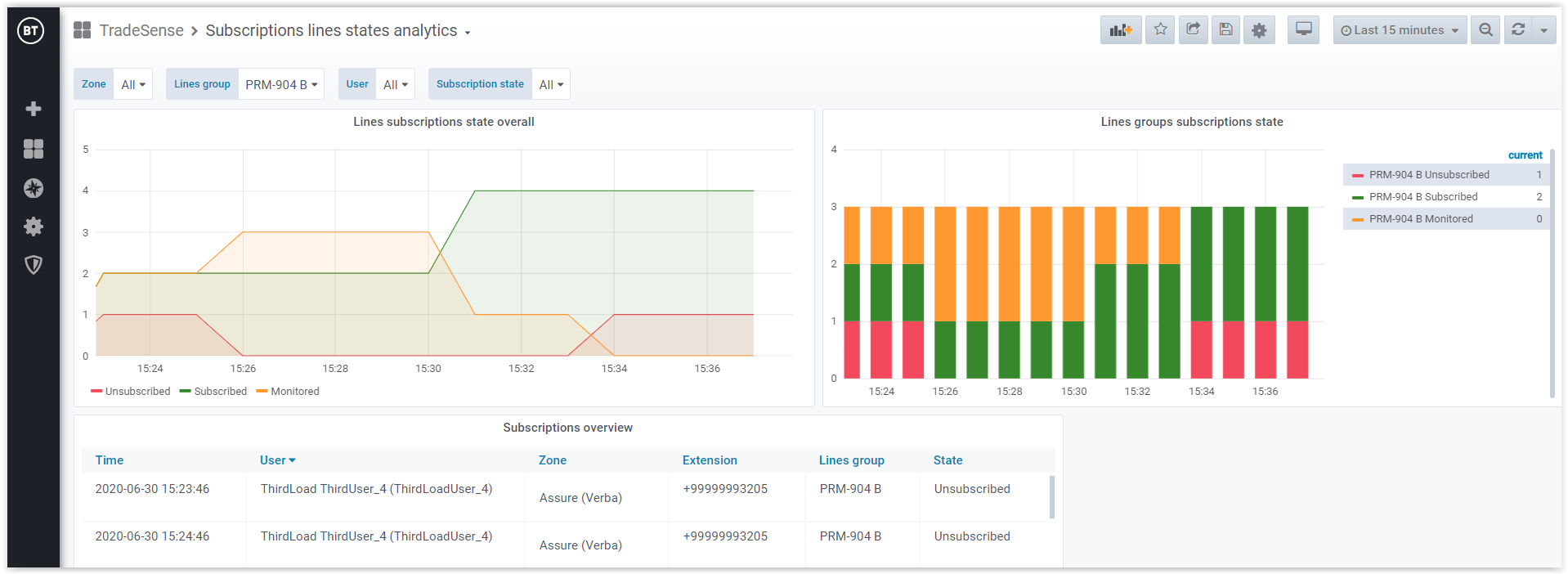1568x574 pixels.
Task: Open the User All dropdown
Action: (396, 84)
